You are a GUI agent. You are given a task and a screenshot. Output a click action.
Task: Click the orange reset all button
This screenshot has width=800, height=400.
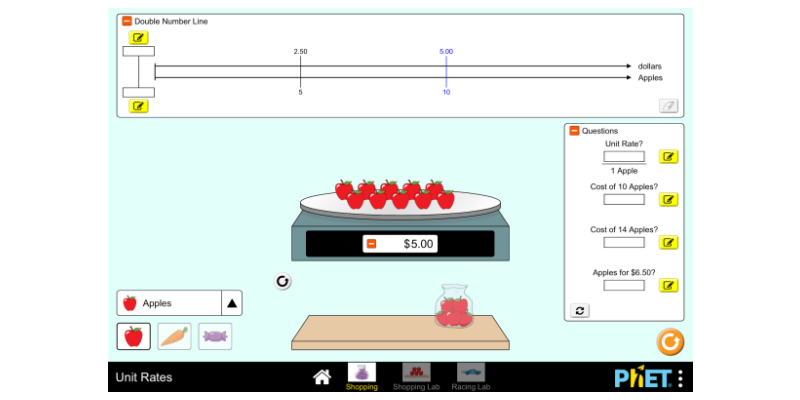tap(670, 343)
